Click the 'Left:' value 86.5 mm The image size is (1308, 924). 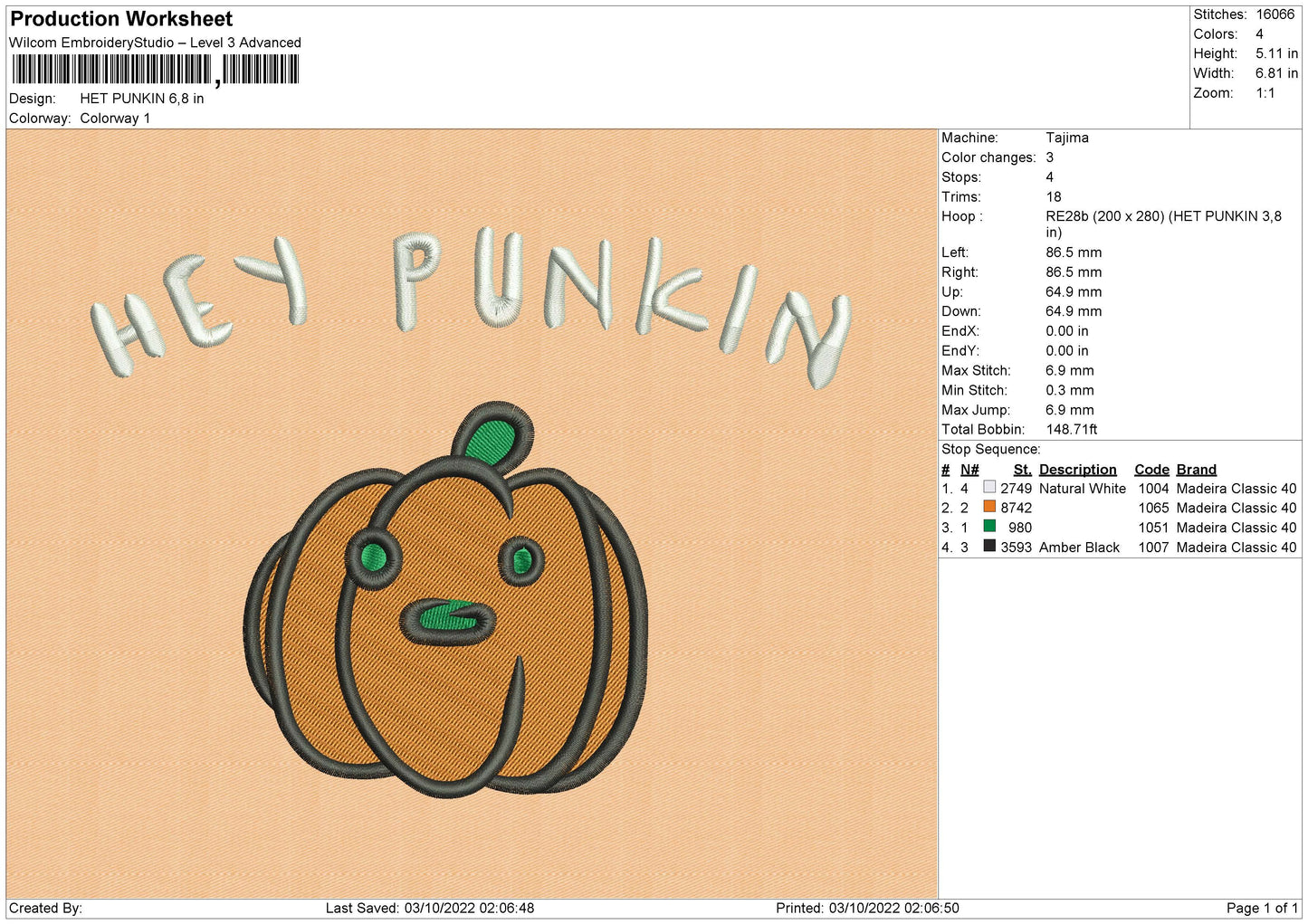pyautogui.click(x=1074, y=252)
